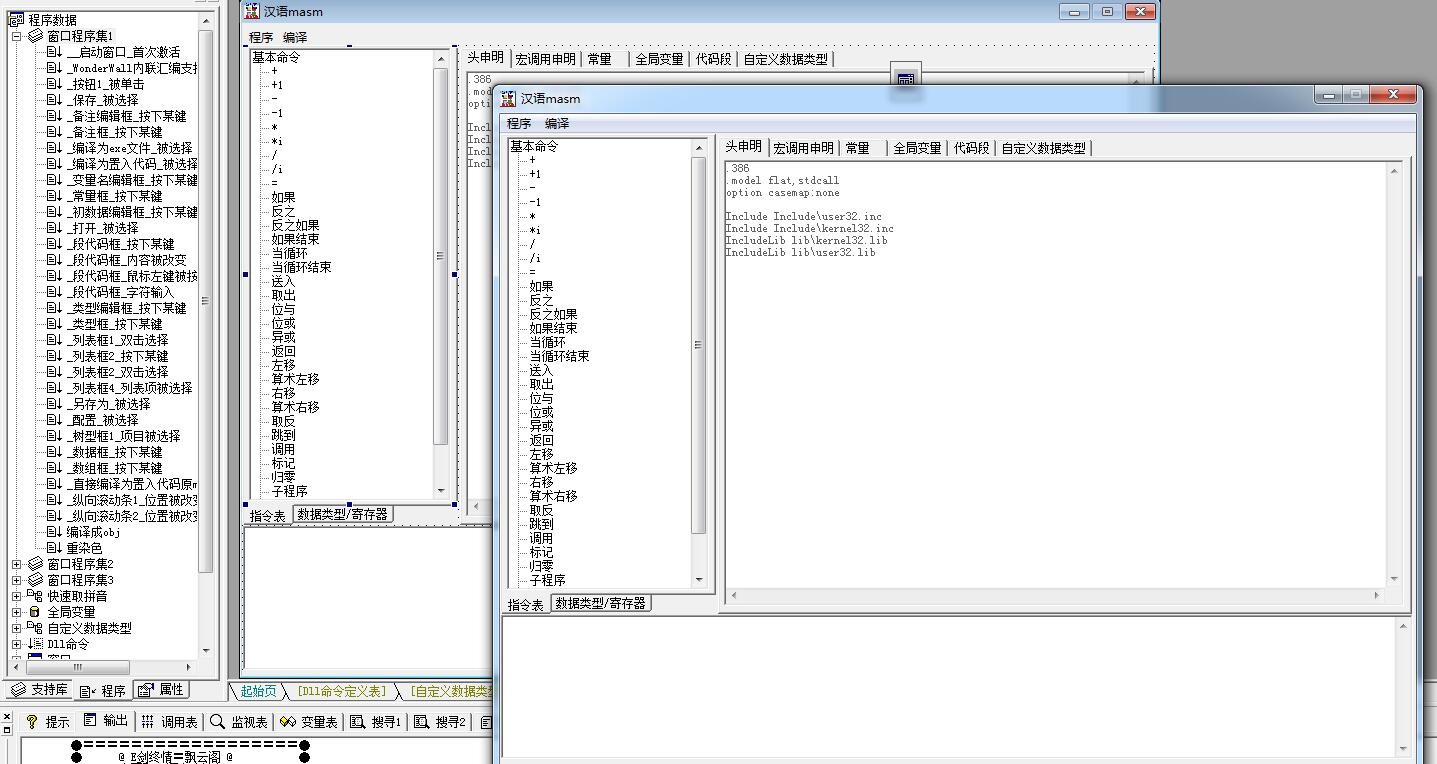Click the 程序数据 root icon in tree
1437x764 pixels.
tap(16, 20)
